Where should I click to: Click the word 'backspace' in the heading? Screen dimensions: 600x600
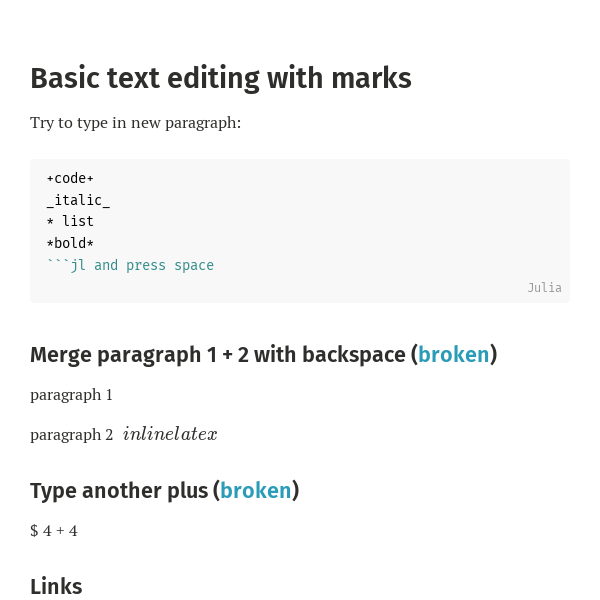tap(354, 355)
